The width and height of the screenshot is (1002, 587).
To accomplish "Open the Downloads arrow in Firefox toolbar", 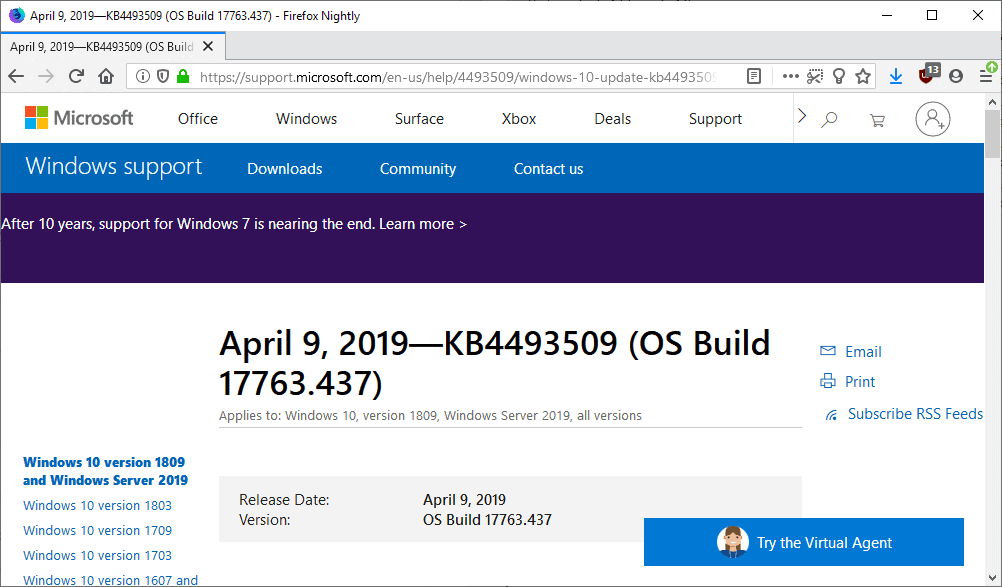I will [x=896, y=75].
